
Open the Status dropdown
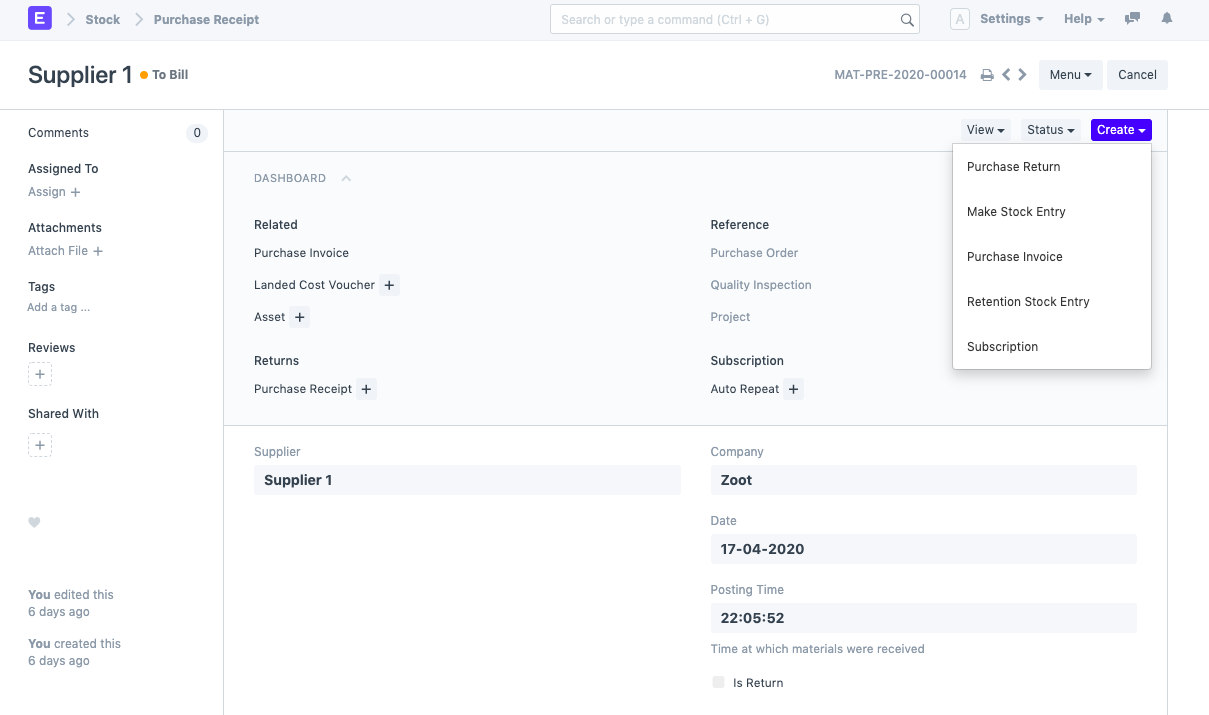click(x=1050, y=130)
